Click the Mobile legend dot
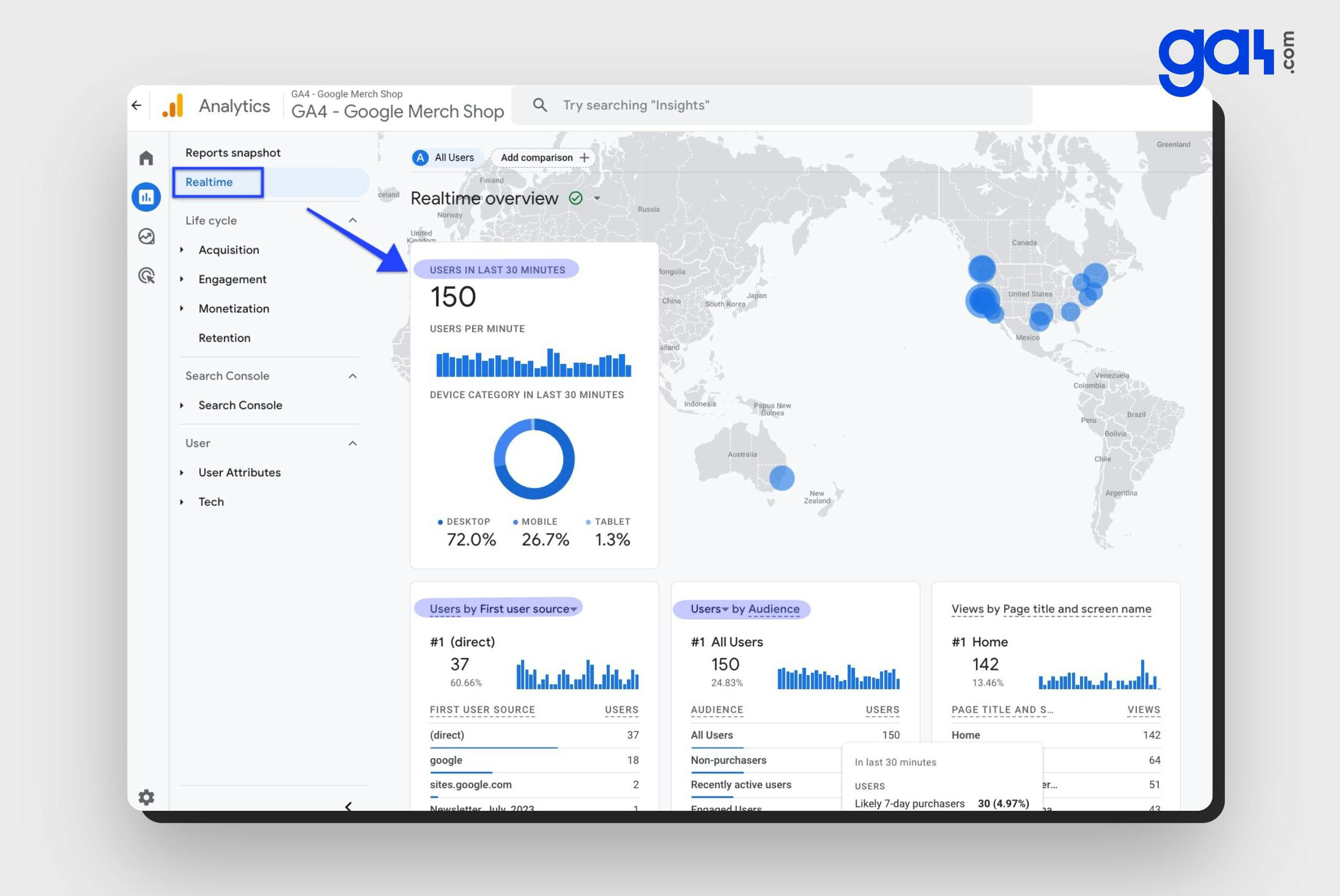The width and height of the screenshot is (1340, 896). click(515, 522)
